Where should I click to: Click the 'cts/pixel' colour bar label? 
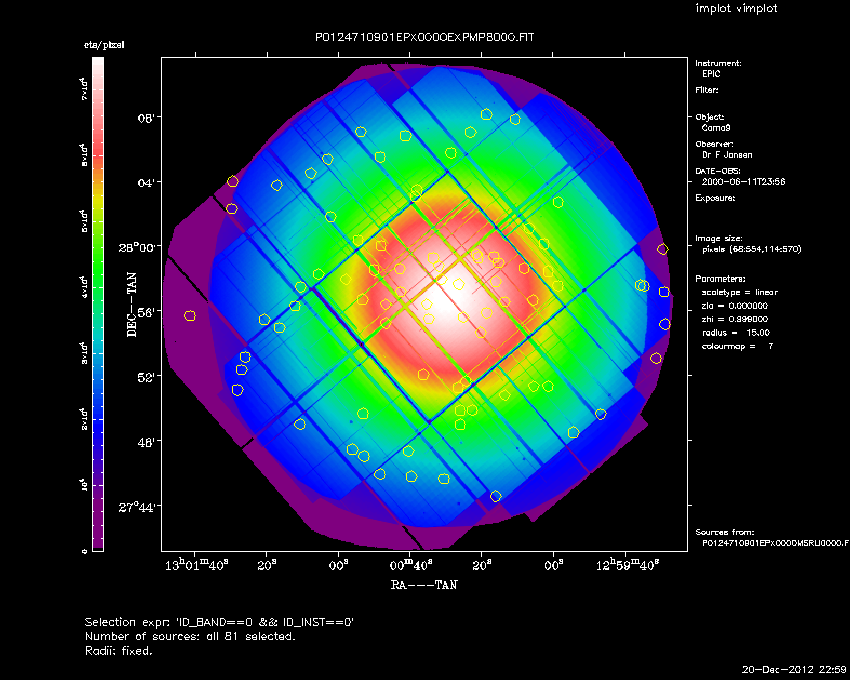104,45
